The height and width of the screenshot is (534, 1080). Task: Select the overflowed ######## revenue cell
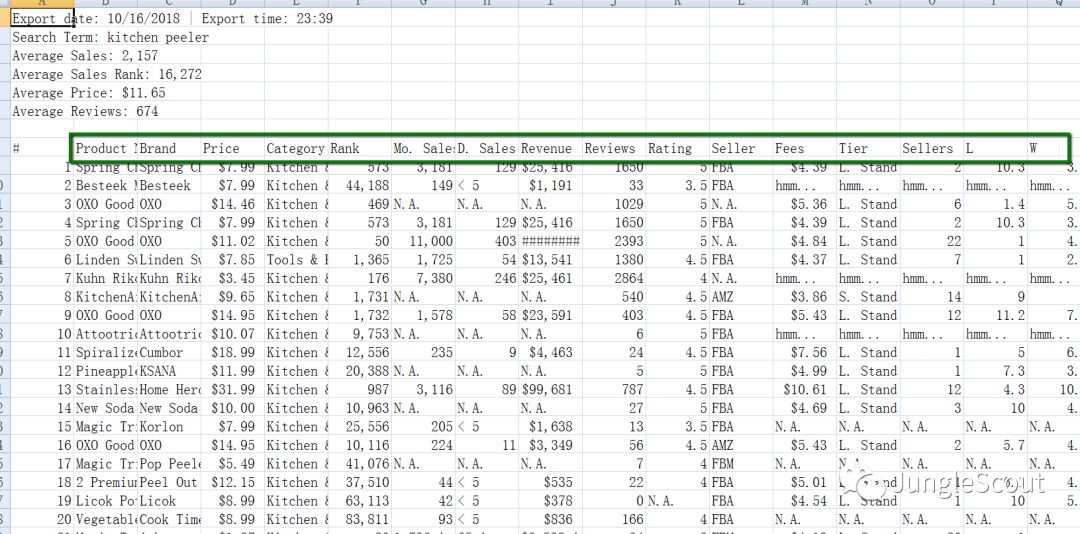coord(550,241)
